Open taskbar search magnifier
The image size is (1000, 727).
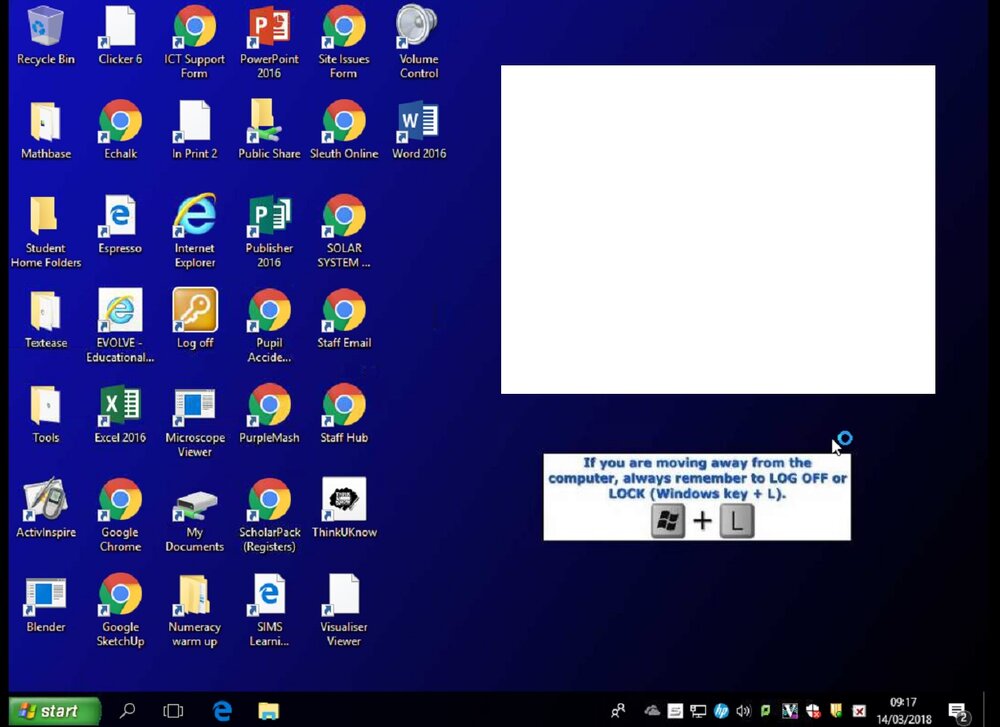128,710
